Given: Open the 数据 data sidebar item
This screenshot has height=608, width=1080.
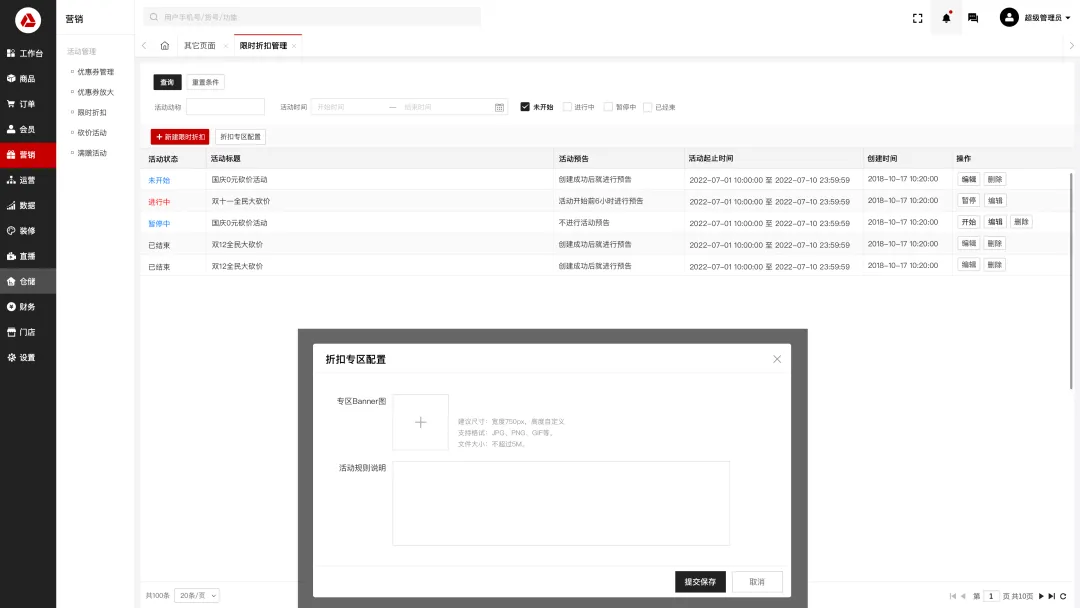Looking at the screenshot, I should point(28,205).
